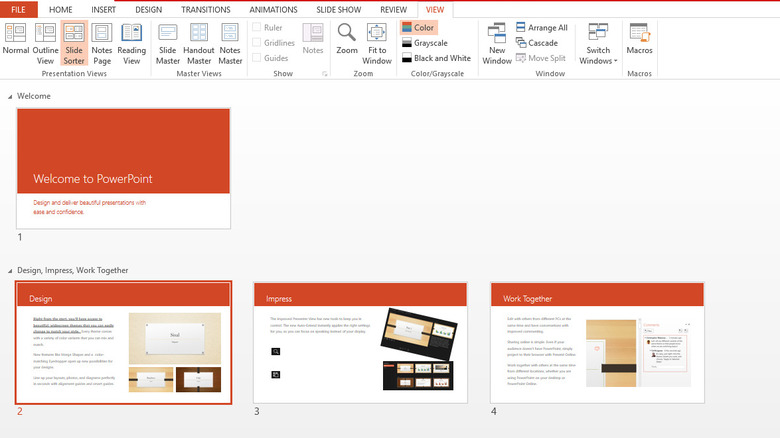This screenshot has width=780, height=438.
Task: Open the Slide Master view
Action: click(167, 44)
